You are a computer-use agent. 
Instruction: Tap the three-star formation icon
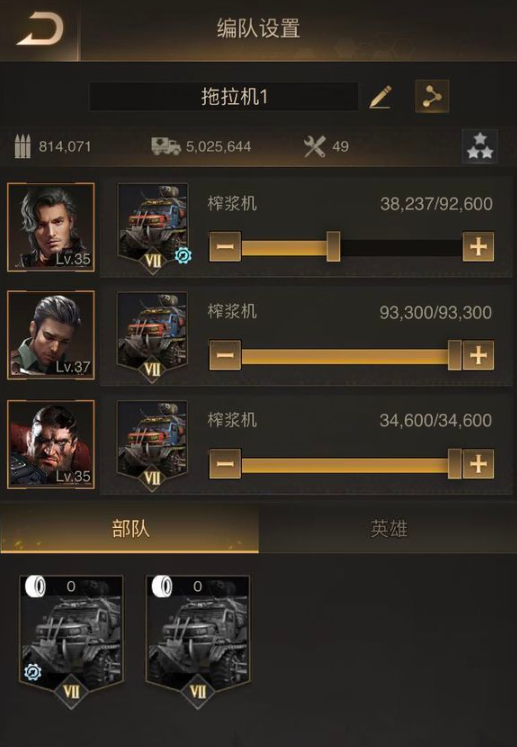click(x=480, y=146)
